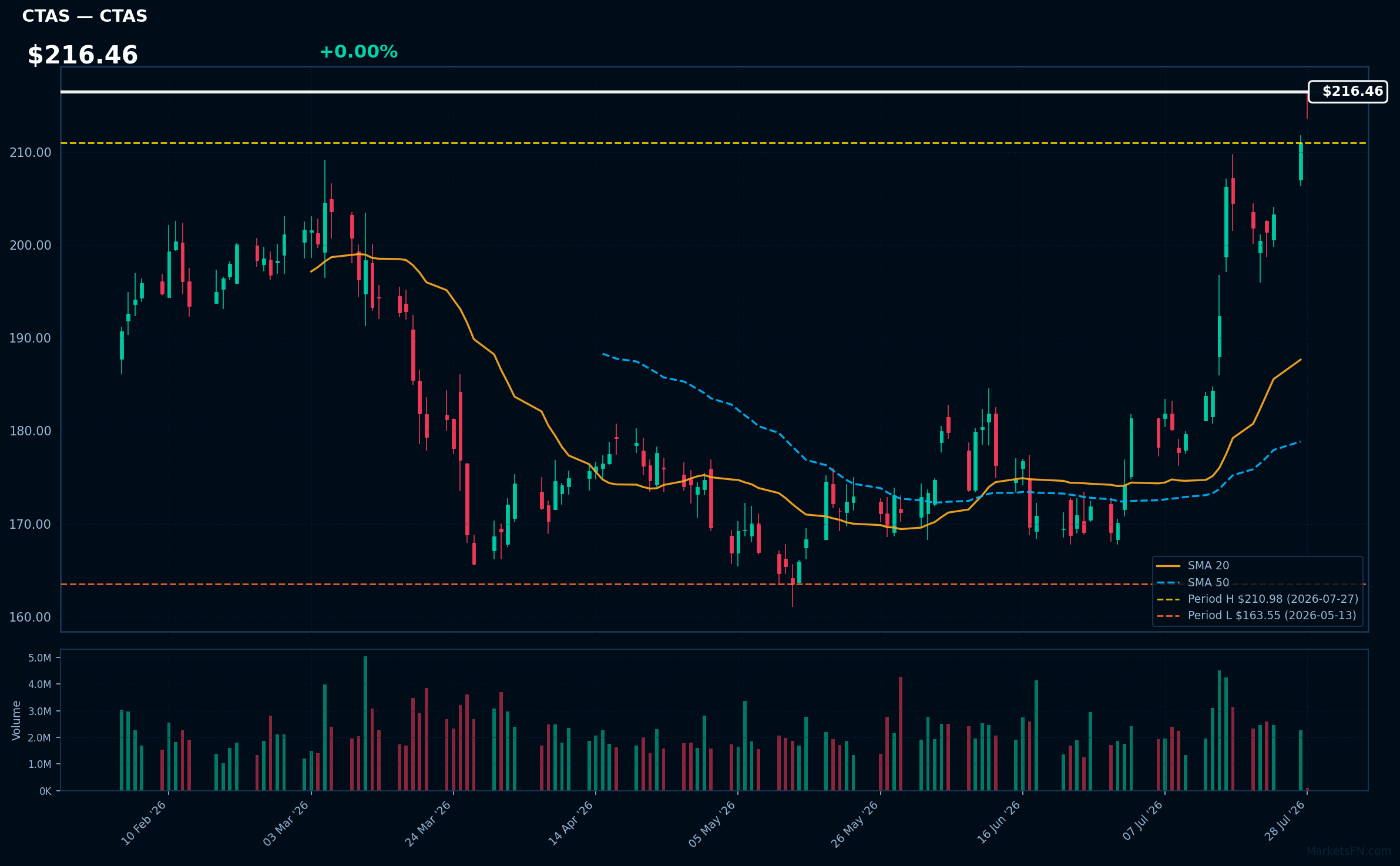Select the SMA 50 legend entry
Screen dimensions: 1400x866
pyautogui.click(x=1193, y=583)
